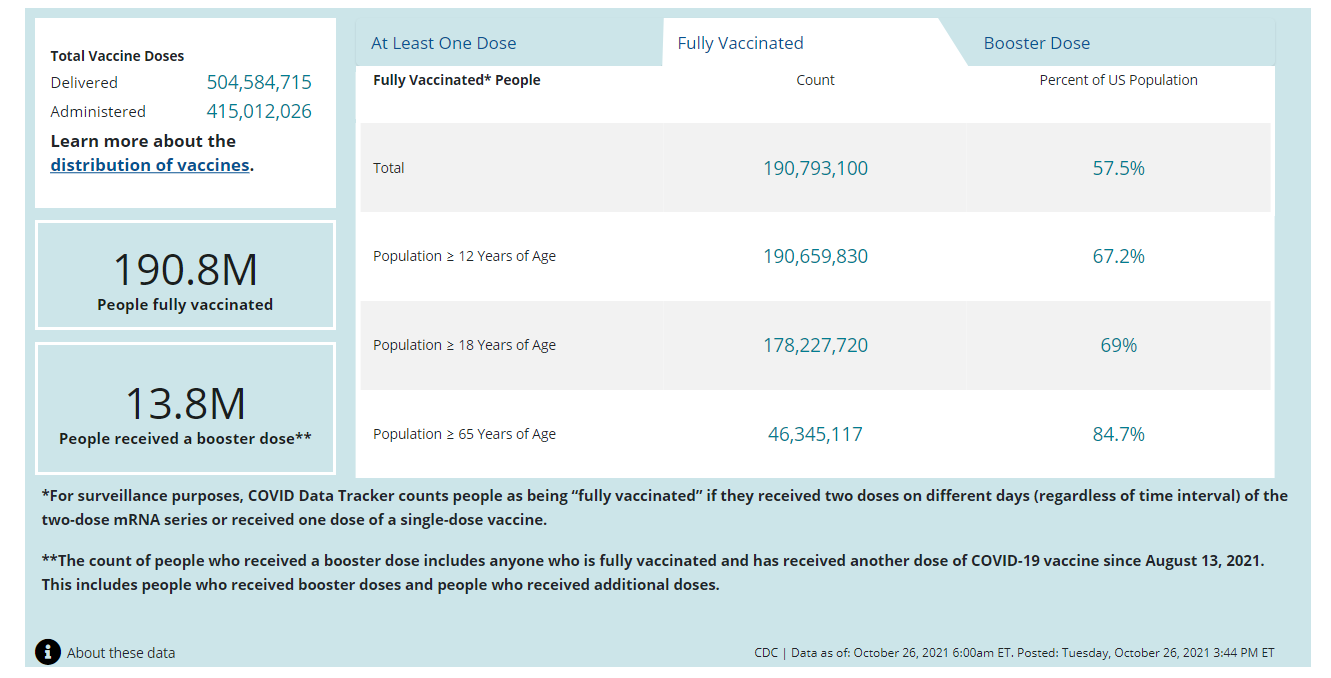Click the 67.2% percent for ages 12+
The width and height of the screenshot is (1331, 678).
1118,256
